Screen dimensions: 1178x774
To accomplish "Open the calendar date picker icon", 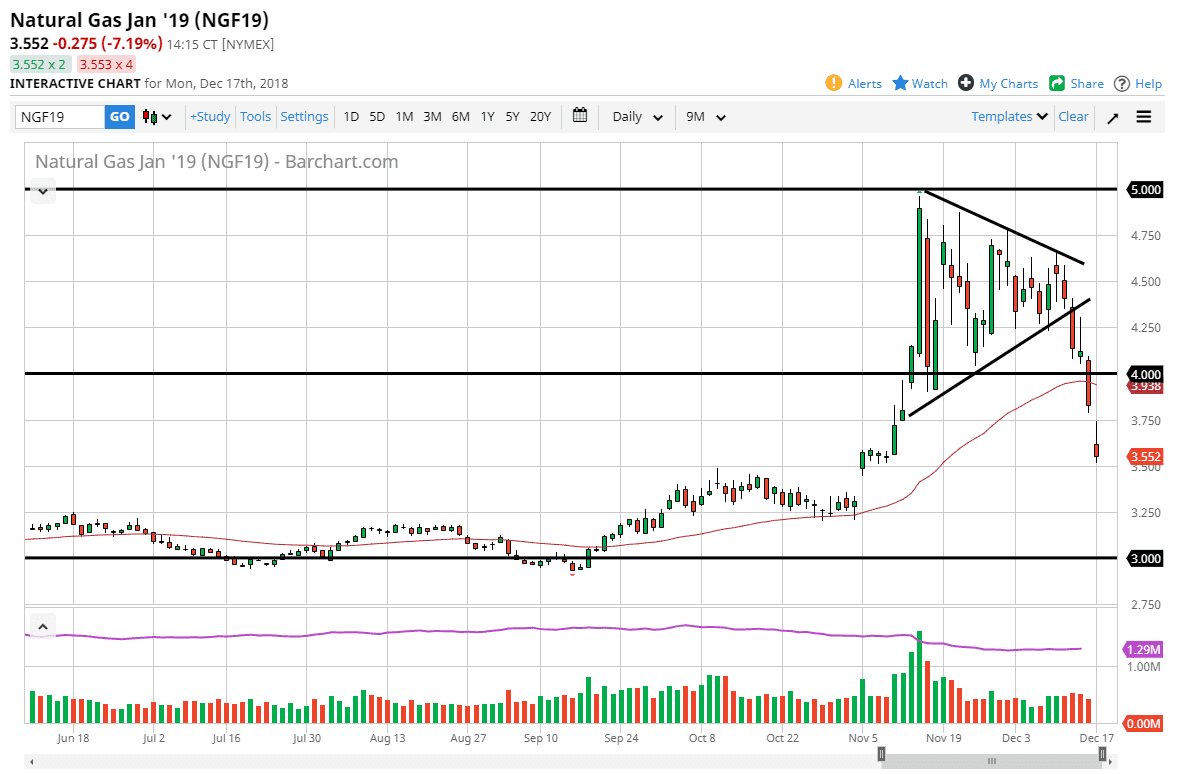I will pos(580,116).
